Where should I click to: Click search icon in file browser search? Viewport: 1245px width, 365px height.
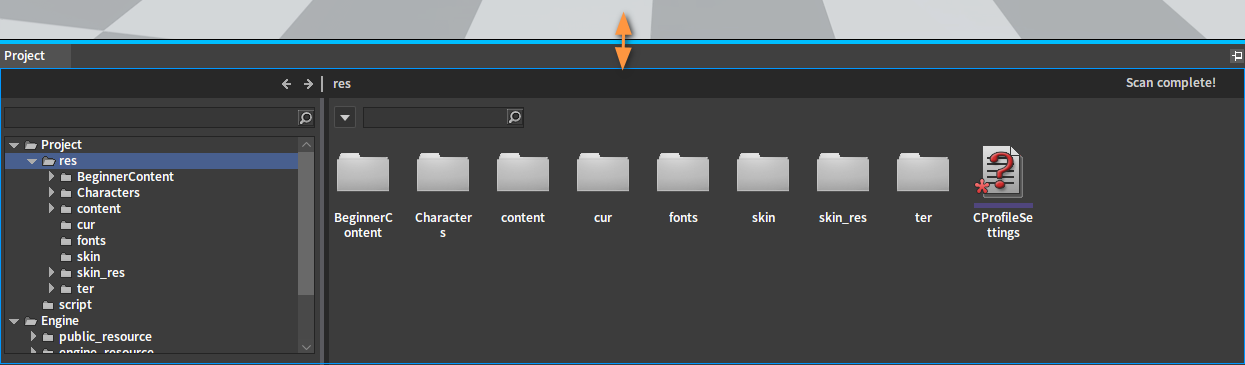click(x=515, y=117)
